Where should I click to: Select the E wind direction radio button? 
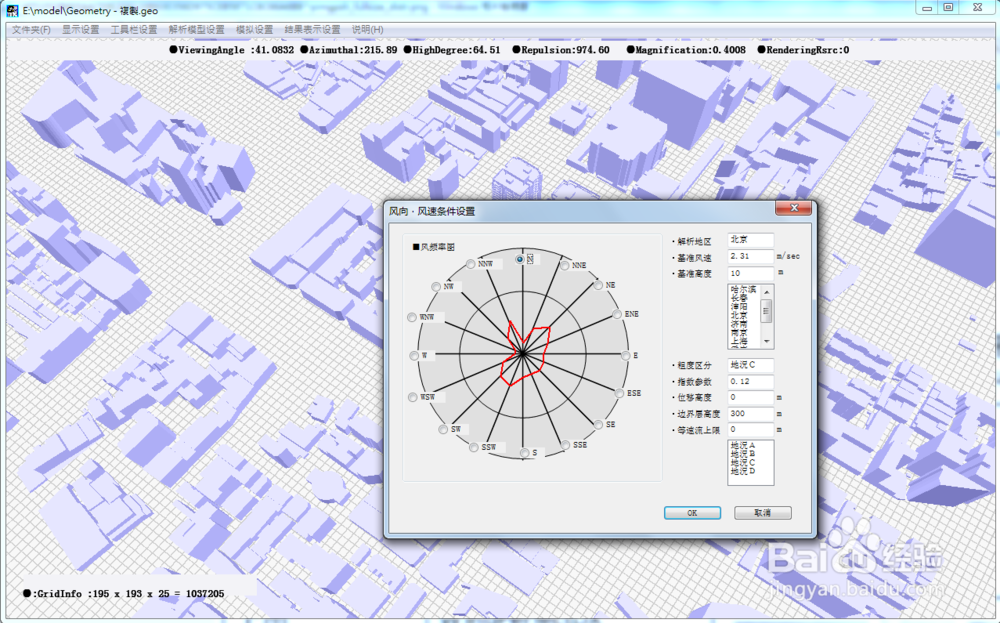626,356
